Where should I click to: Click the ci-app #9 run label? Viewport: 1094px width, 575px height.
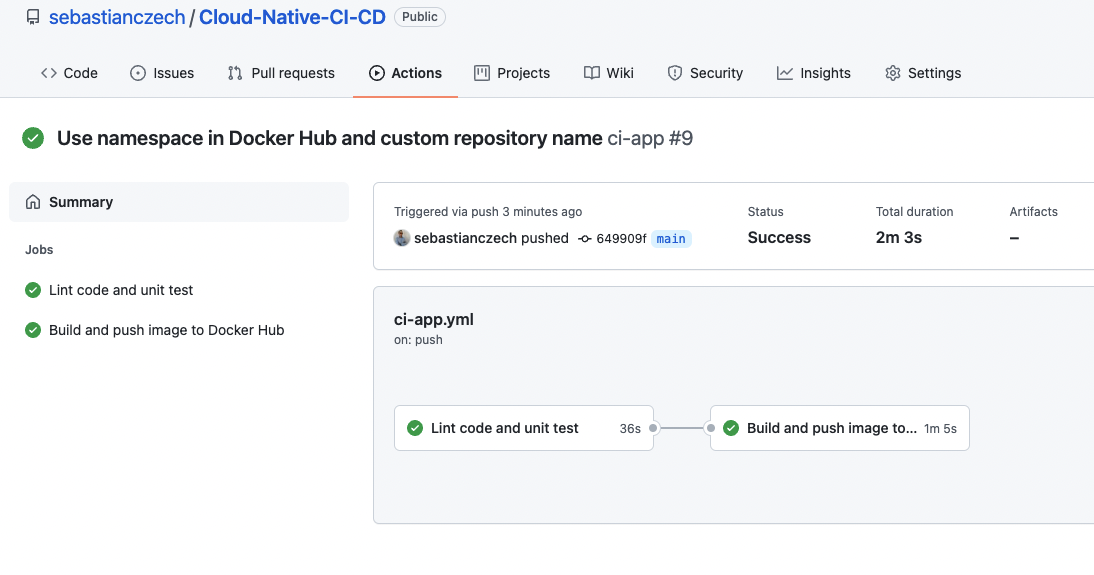coord(650,138)
